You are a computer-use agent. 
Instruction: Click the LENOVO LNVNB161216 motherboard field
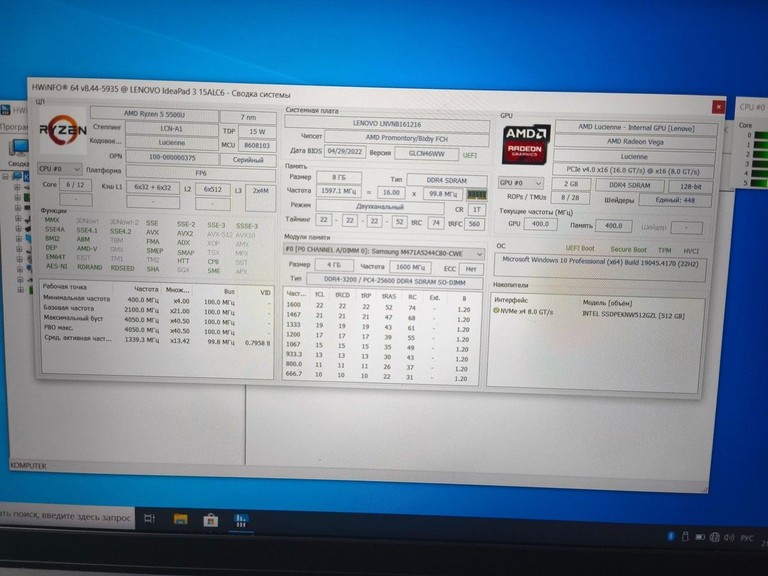tap(387, 124)
